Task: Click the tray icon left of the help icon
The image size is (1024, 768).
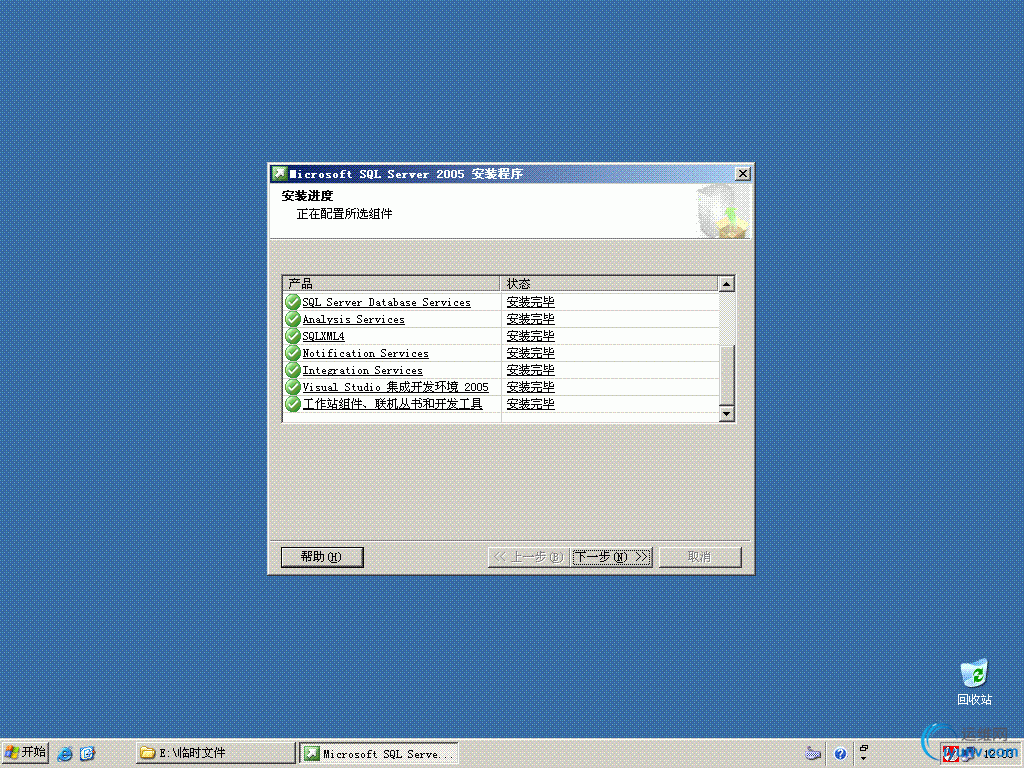Action: tap(812, 754)
